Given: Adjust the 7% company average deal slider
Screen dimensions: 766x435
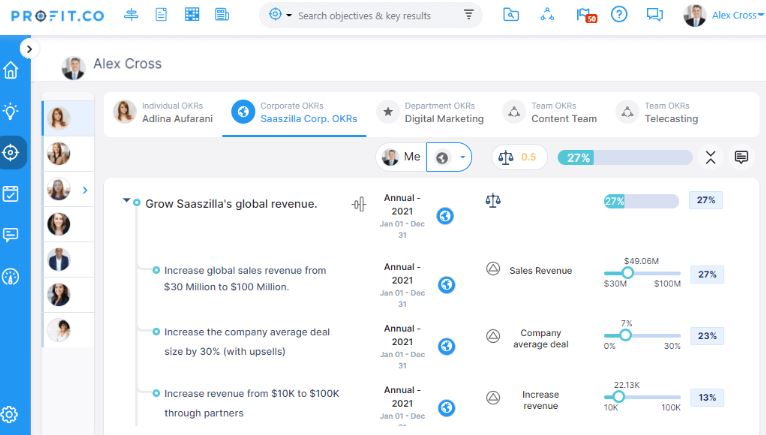Looking at the screenshot, I should tap(625, 335).
